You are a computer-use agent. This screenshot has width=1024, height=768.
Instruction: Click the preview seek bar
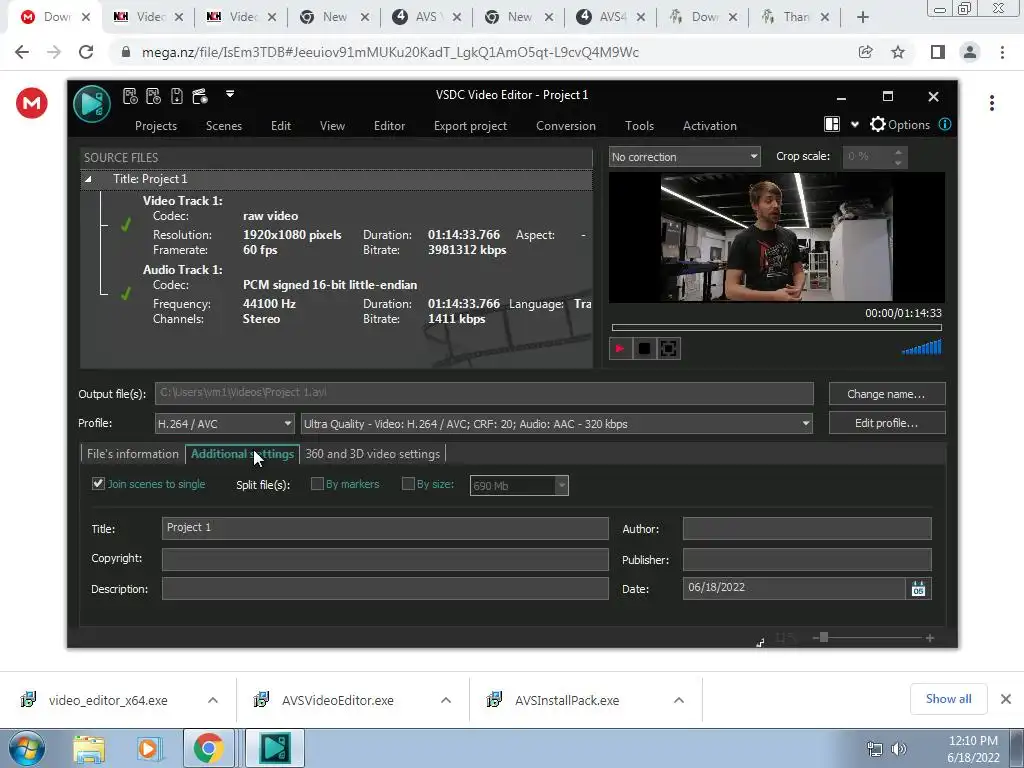pyautogui.click(x=776, y=327)
